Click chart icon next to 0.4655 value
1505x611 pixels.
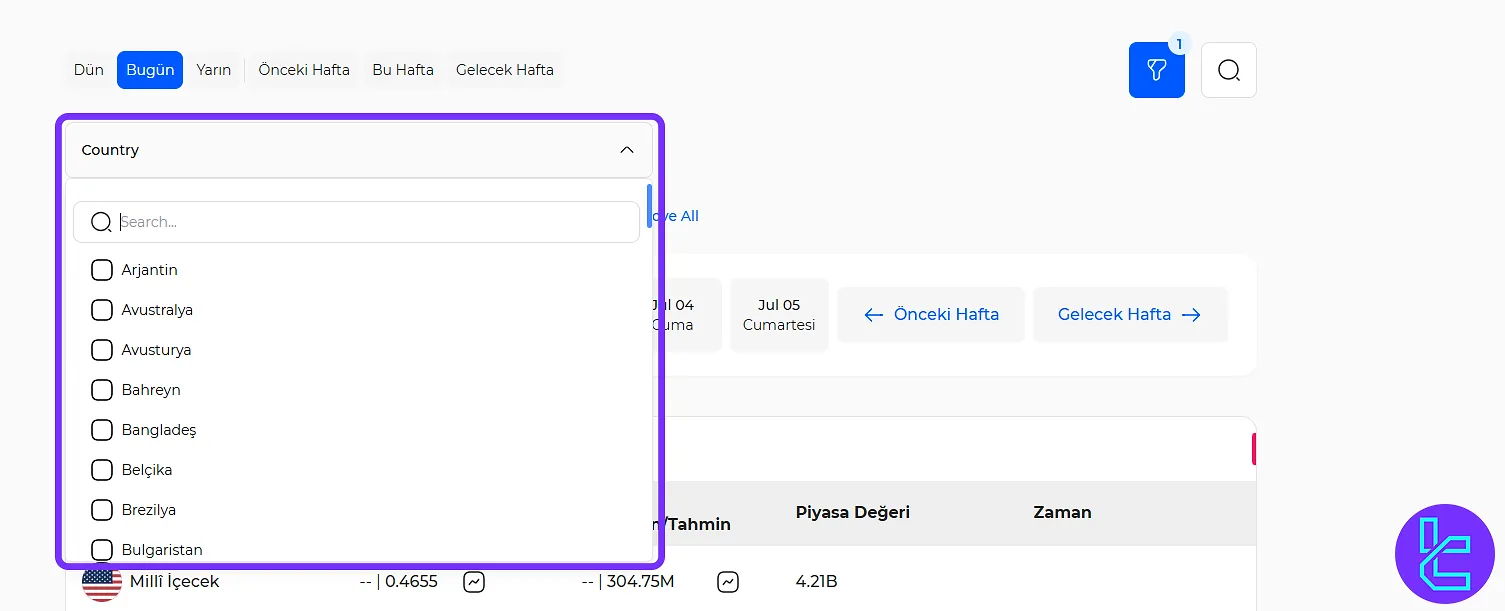point(474,581)
